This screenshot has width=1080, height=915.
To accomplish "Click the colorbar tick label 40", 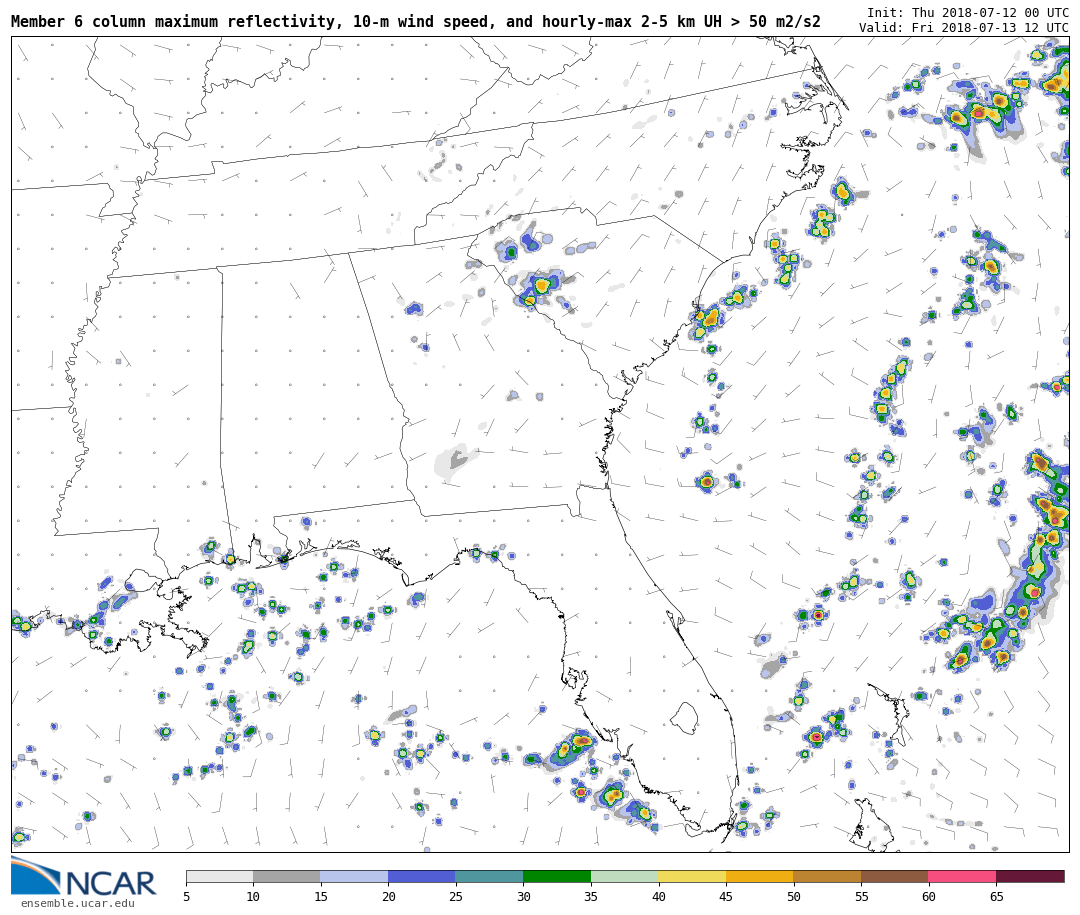I will coord(658,897).
